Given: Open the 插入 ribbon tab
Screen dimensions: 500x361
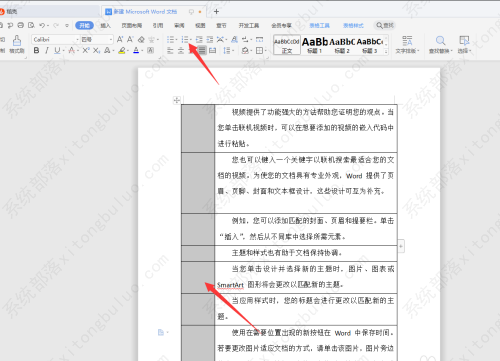Looking at the screenshot, I should coord(105,25).
